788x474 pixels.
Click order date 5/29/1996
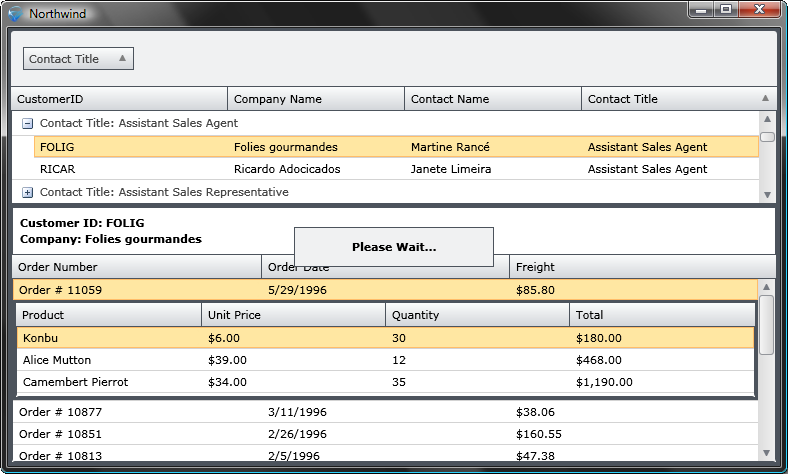297,290
